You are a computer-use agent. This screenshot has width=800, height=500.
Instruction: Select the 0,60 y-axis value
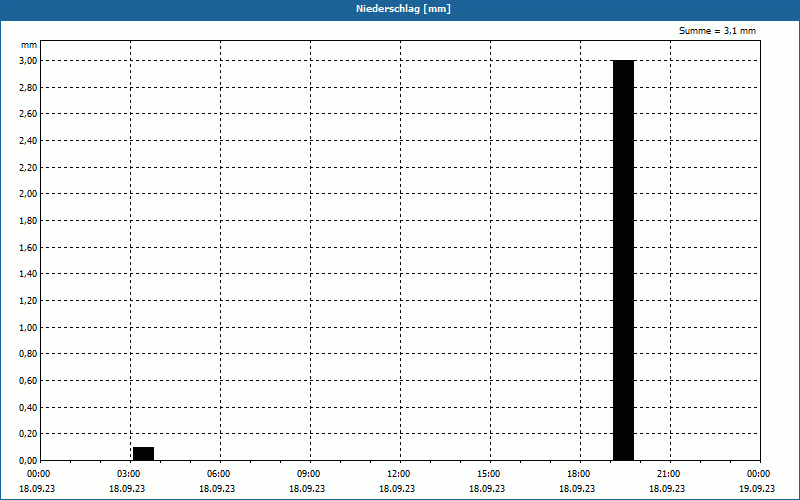pyautogui.click(x=28, y=381)
